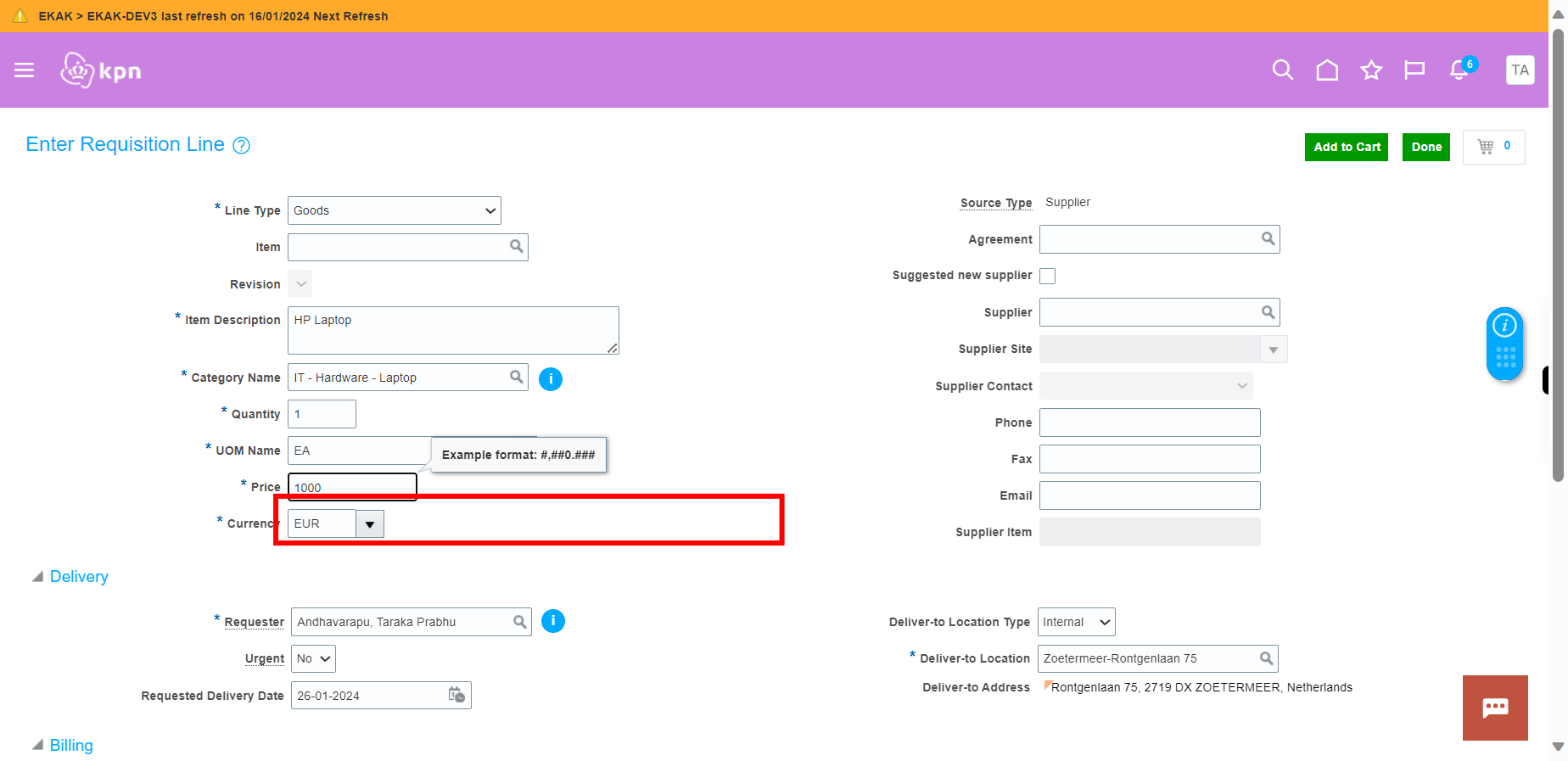Search Category Name with magnifier icon
The image size is (1568, 761).
516,377
